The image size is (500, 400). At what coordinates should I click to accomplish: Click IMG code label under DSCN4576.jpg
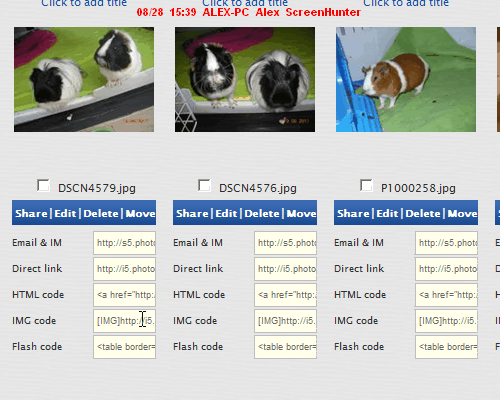pyautogui.click(x=195, y=321)
